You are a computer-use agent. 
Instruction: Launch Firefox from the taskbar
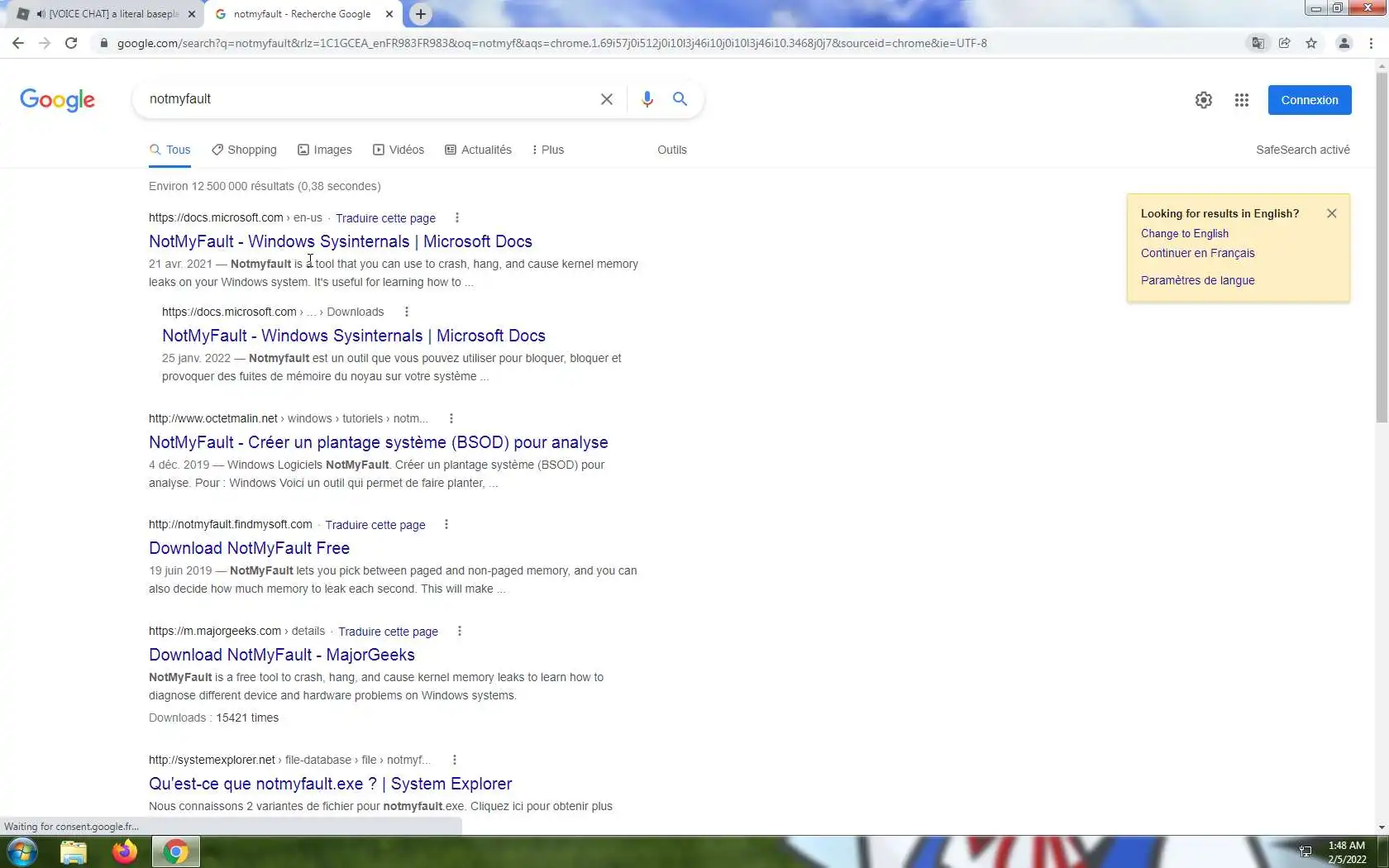(125, 851)
